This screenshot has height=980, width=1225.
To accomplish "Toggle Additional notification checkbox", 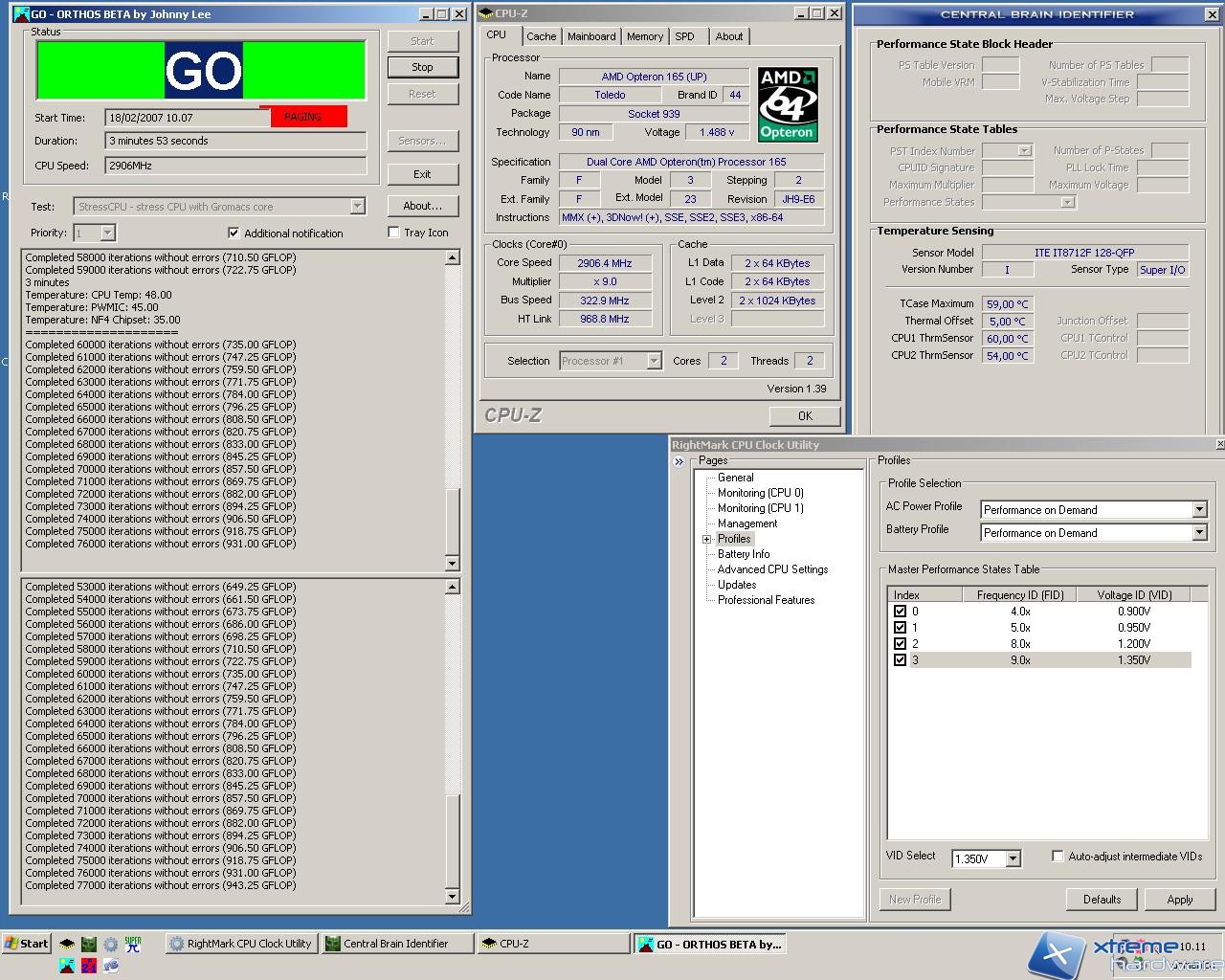I will coord(234,233).
